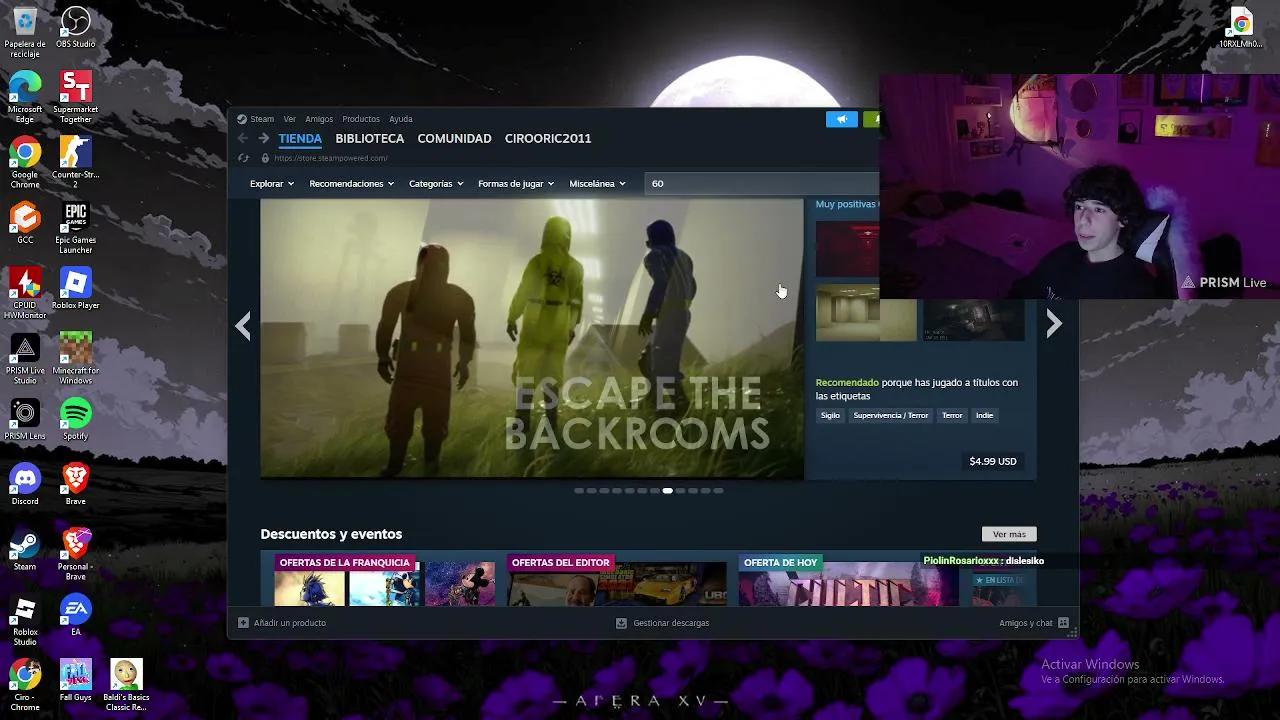Select the Fall Guys desktop icon
Screen dimensions: 1280x720
coord(76,680)
